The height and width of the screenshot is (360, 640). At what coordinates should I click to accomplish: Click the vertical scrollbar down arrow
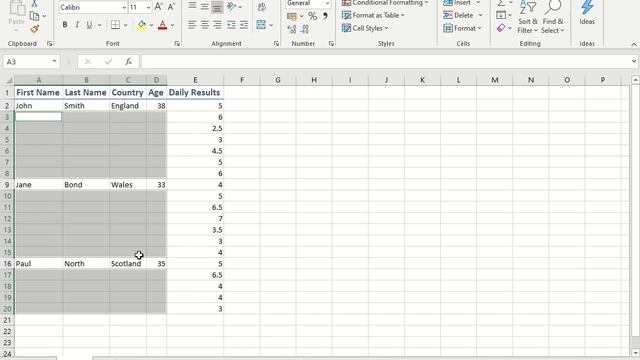[x=635, y=353]
